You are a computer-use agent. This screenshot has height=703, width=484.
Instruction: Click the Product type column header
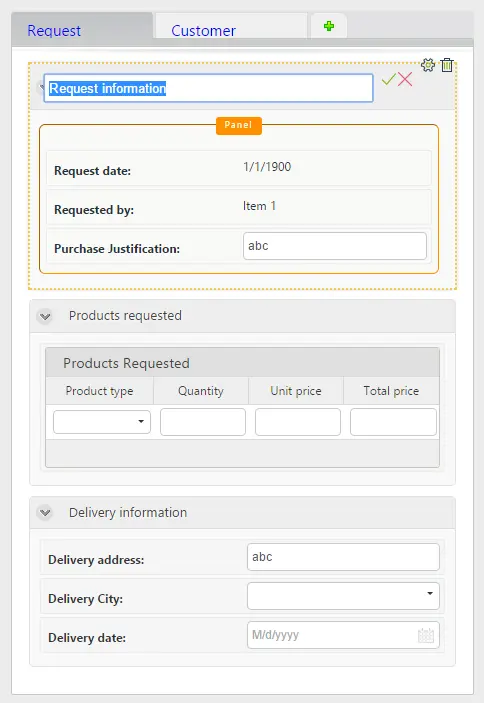click(x=99, y=391)
